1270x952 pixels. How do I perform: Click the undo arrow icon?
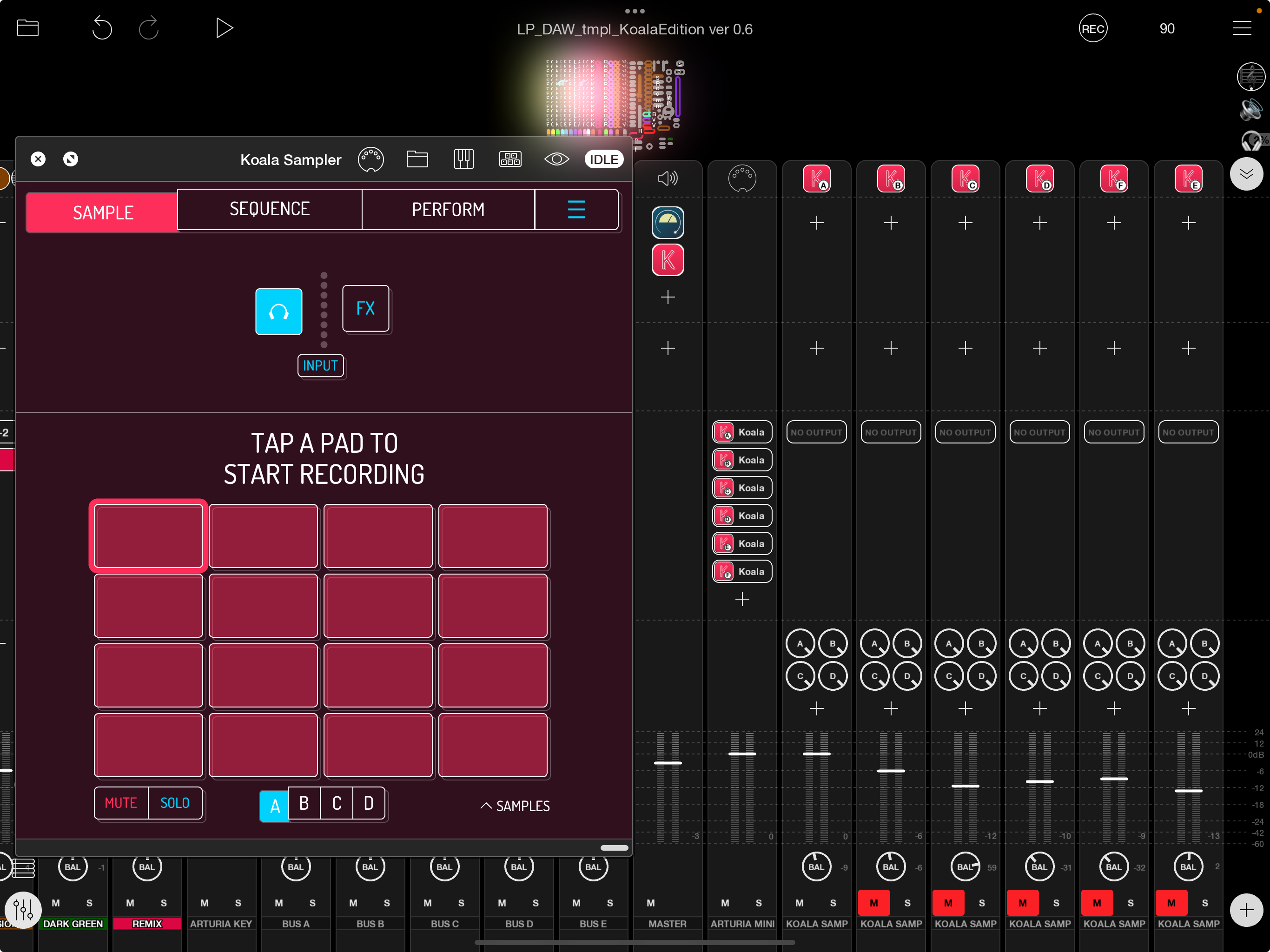(102, 28)
